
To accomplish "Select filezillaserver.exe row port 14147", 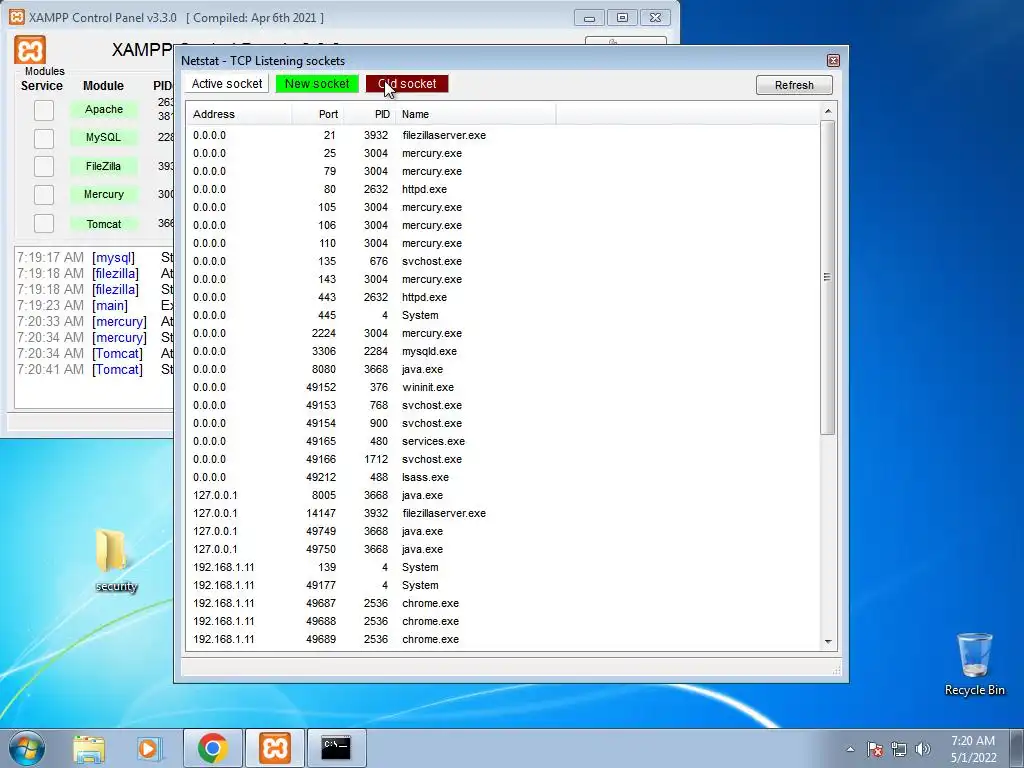I will click(x=503, y=513).
